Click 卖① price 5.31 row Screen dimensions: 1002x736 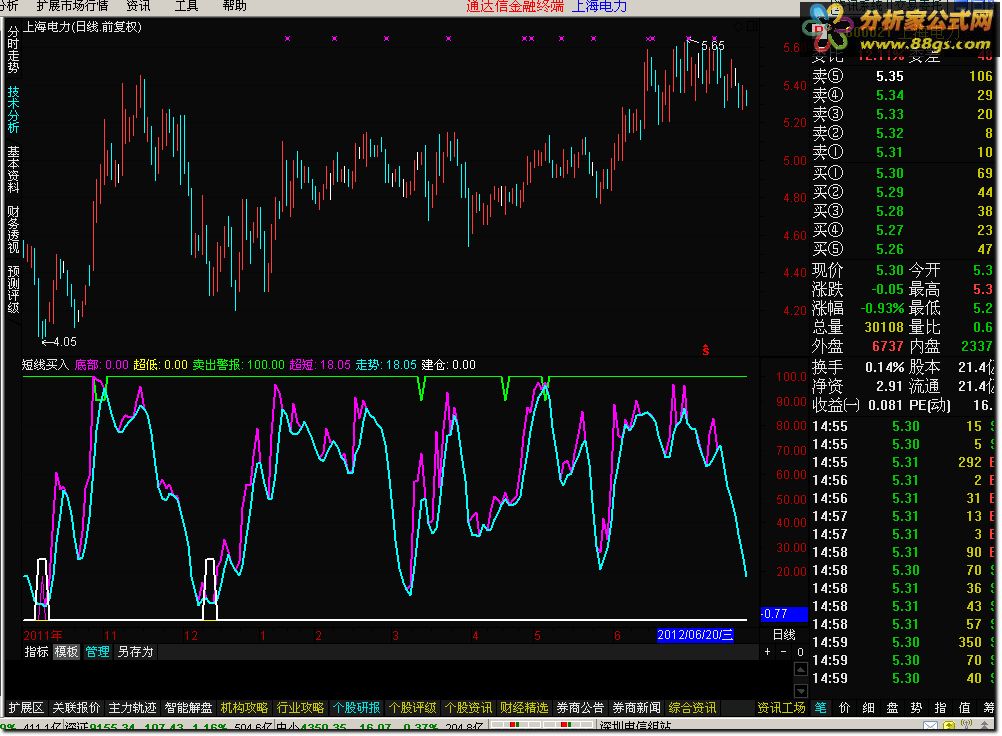(902, 152)
